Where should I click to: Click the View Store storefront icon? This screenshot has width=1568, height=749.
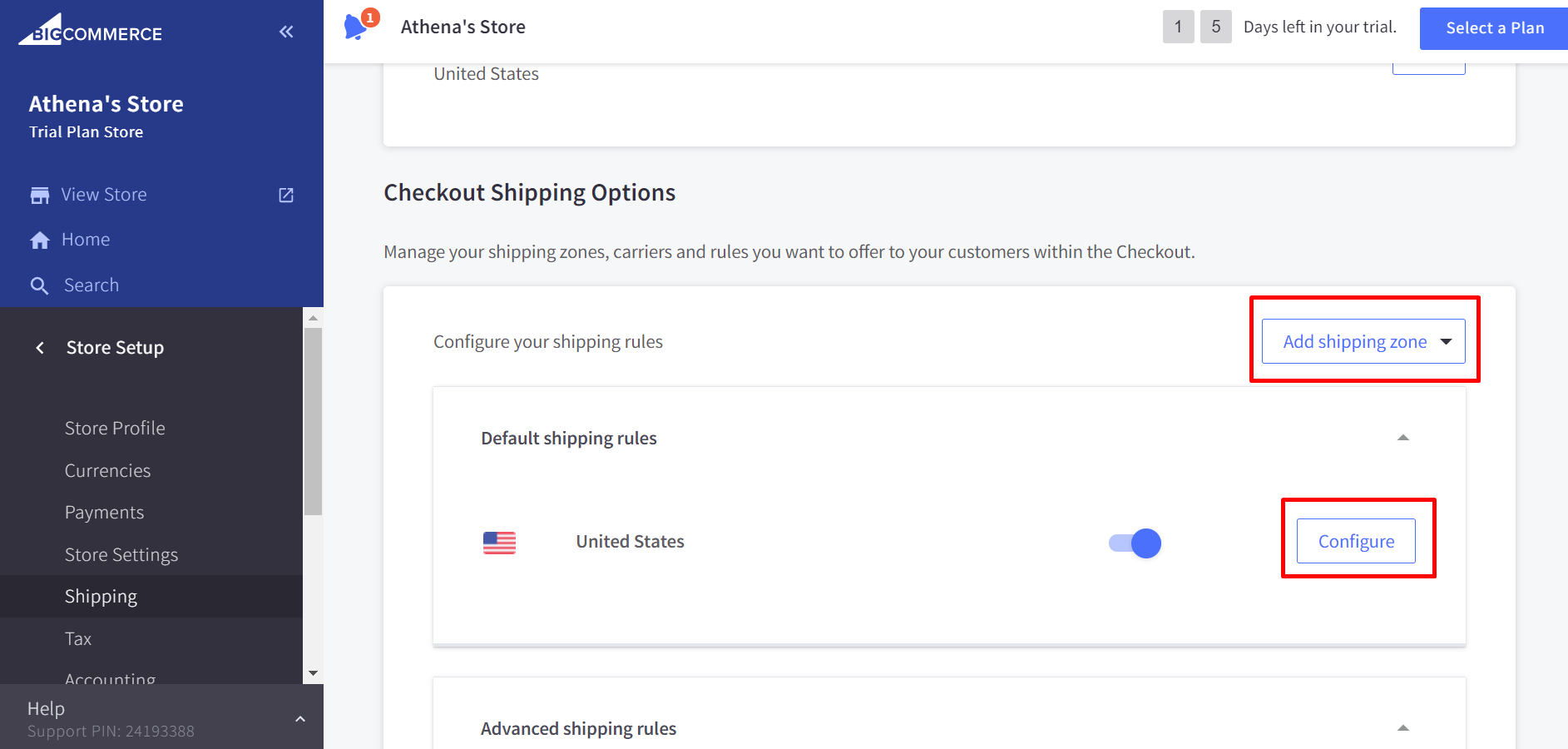point(40,195)
